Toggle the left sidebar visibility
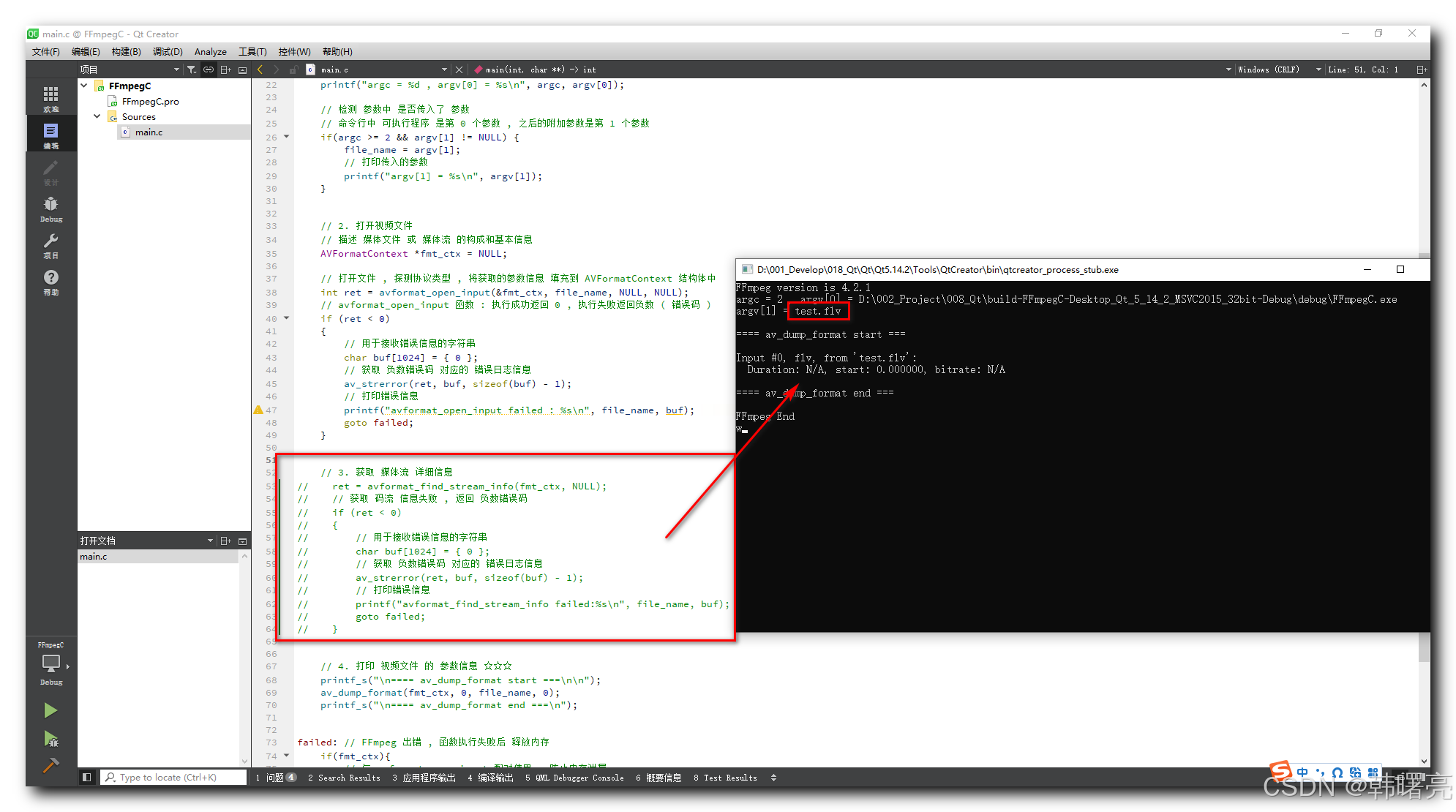Viewport: 1456px width, 812px height. tap(86, 778)
